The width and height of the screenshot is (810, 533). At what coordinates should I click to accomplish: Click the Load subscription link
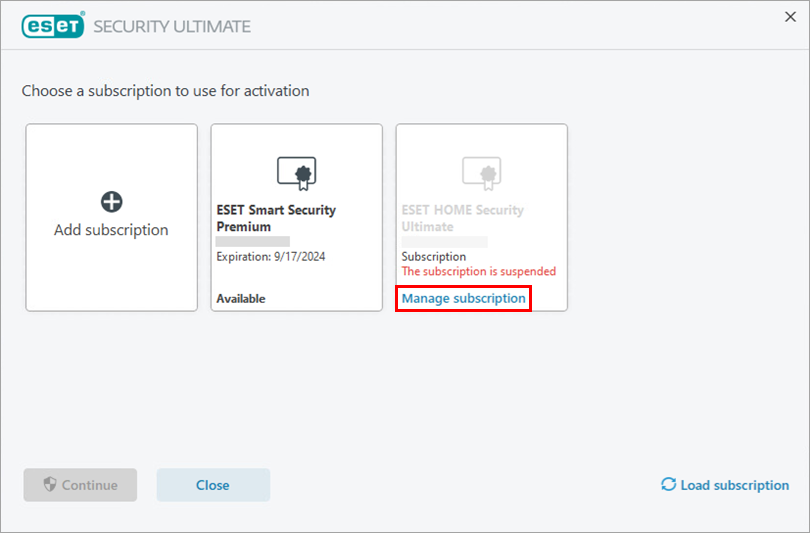click(x=735, y=485)
